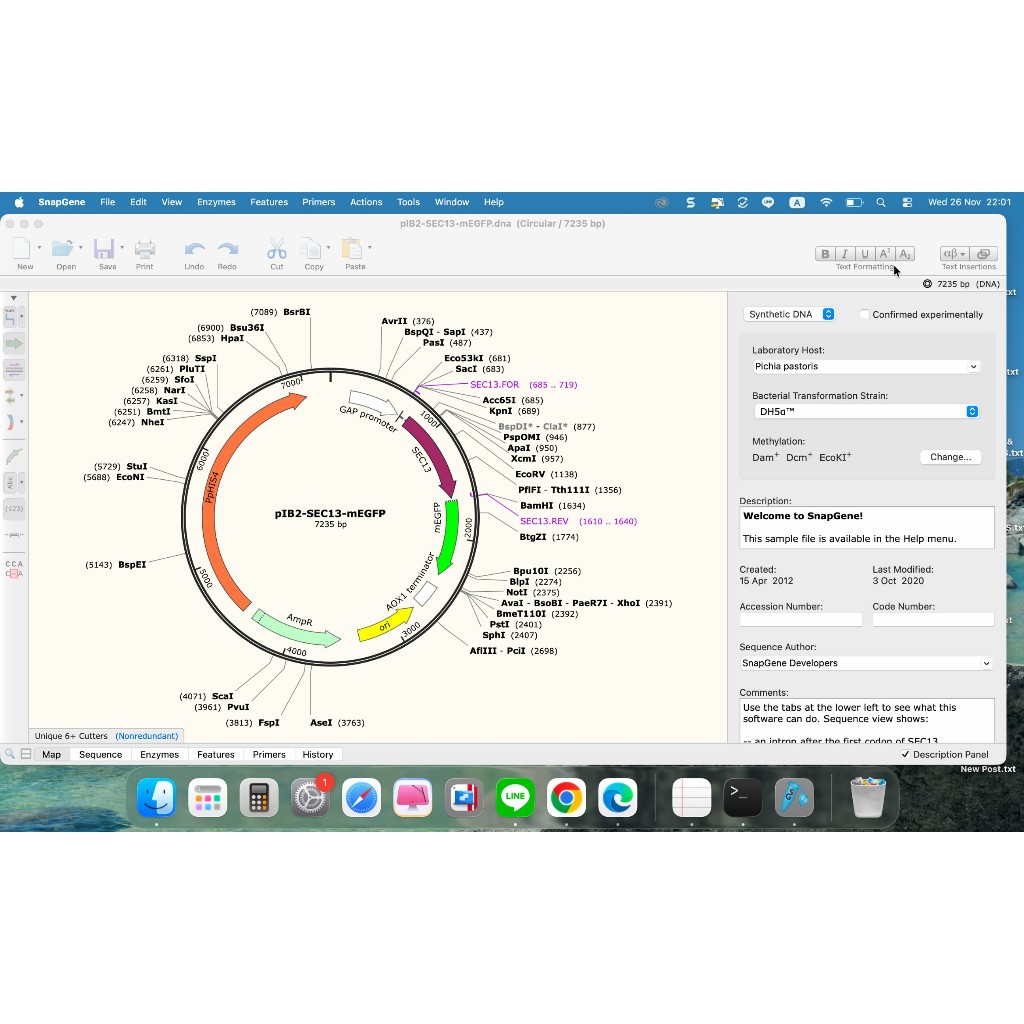The width and height of the screenshot is (1024, 1024).
Task: Click the Print icon in toolbar
Action: point(145,250)
